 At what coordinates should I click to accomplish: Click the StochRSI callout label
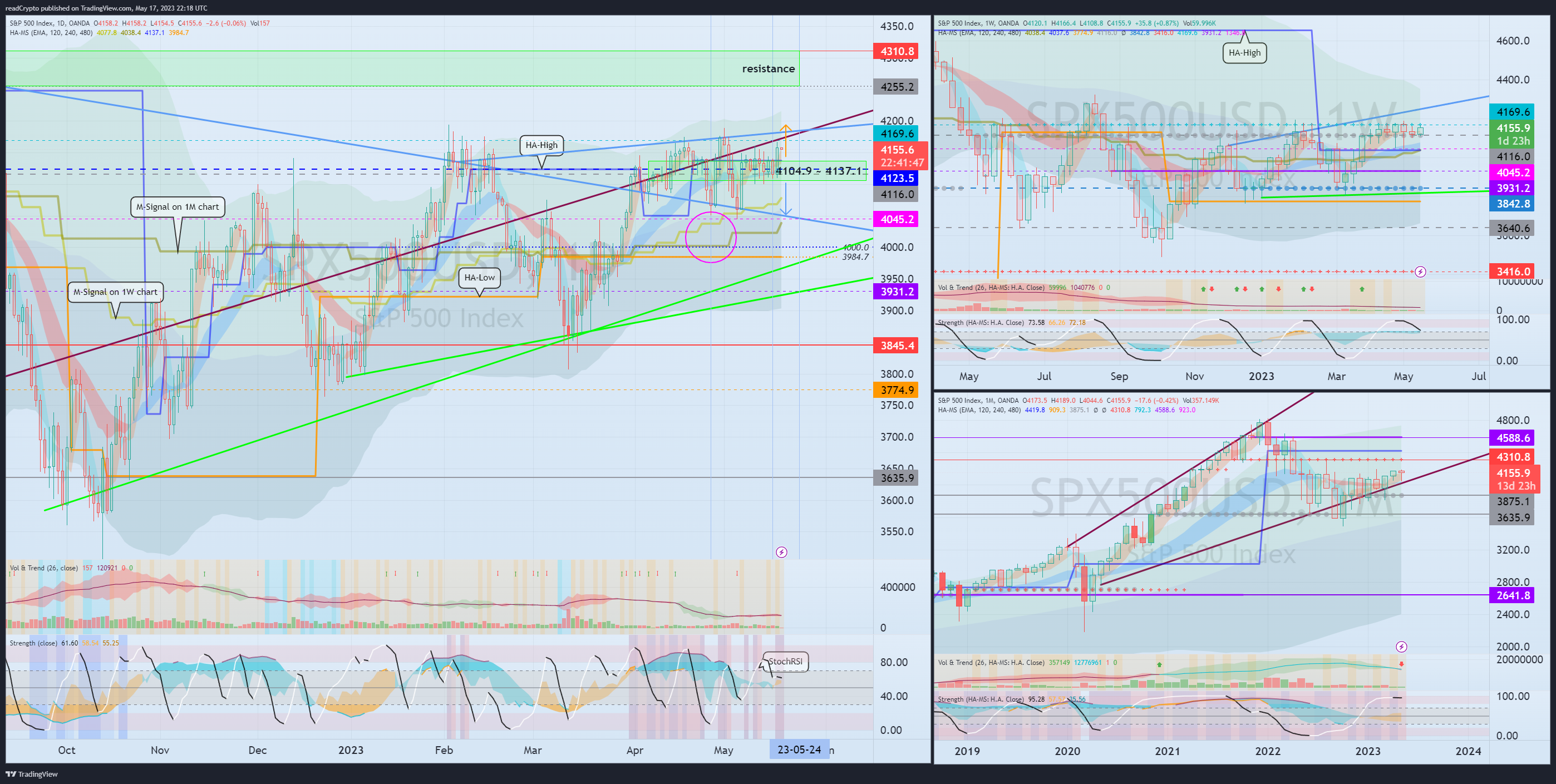coord(785,662)
